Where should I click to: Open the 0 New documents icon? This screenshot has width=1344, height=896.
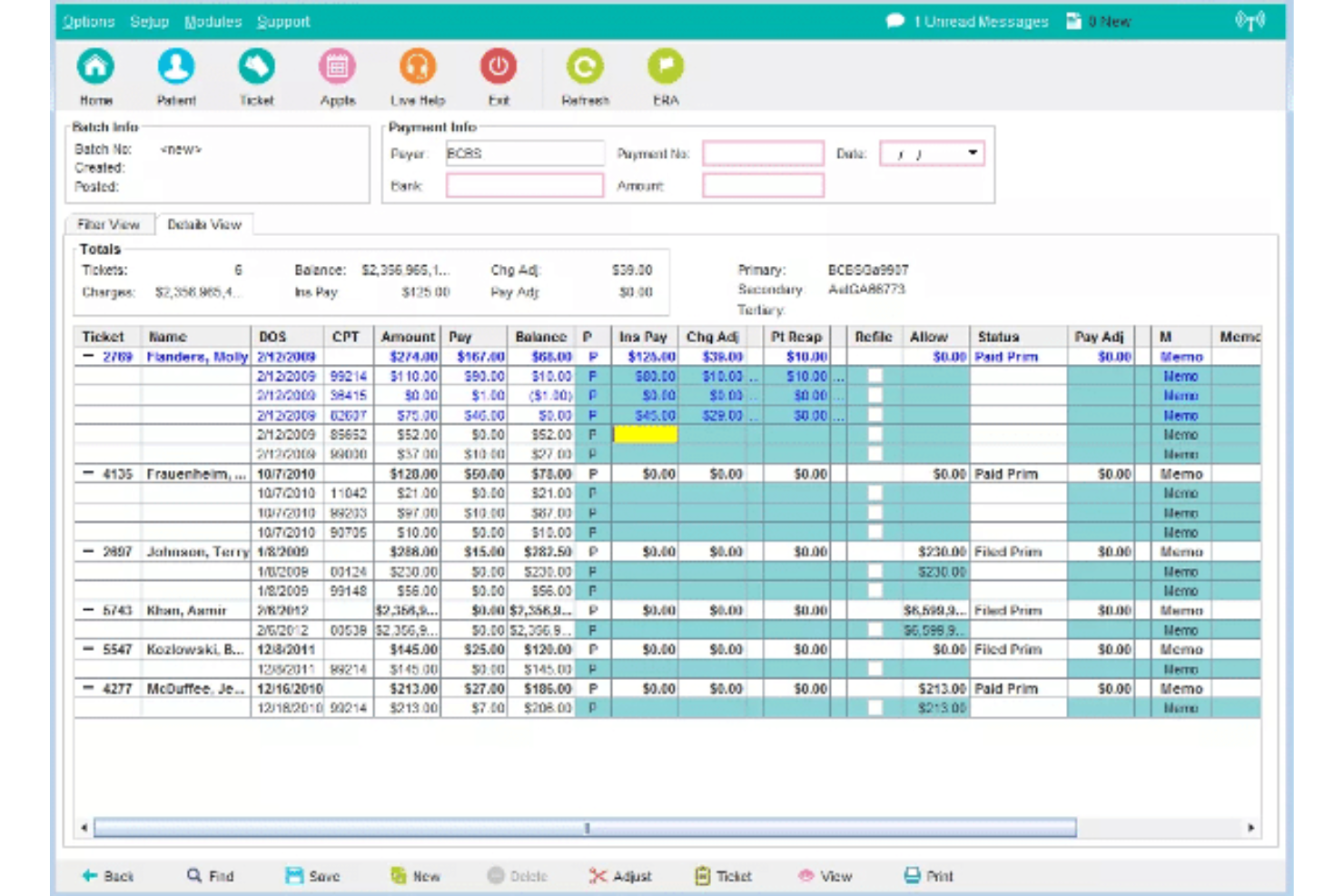pos(1073,21)
